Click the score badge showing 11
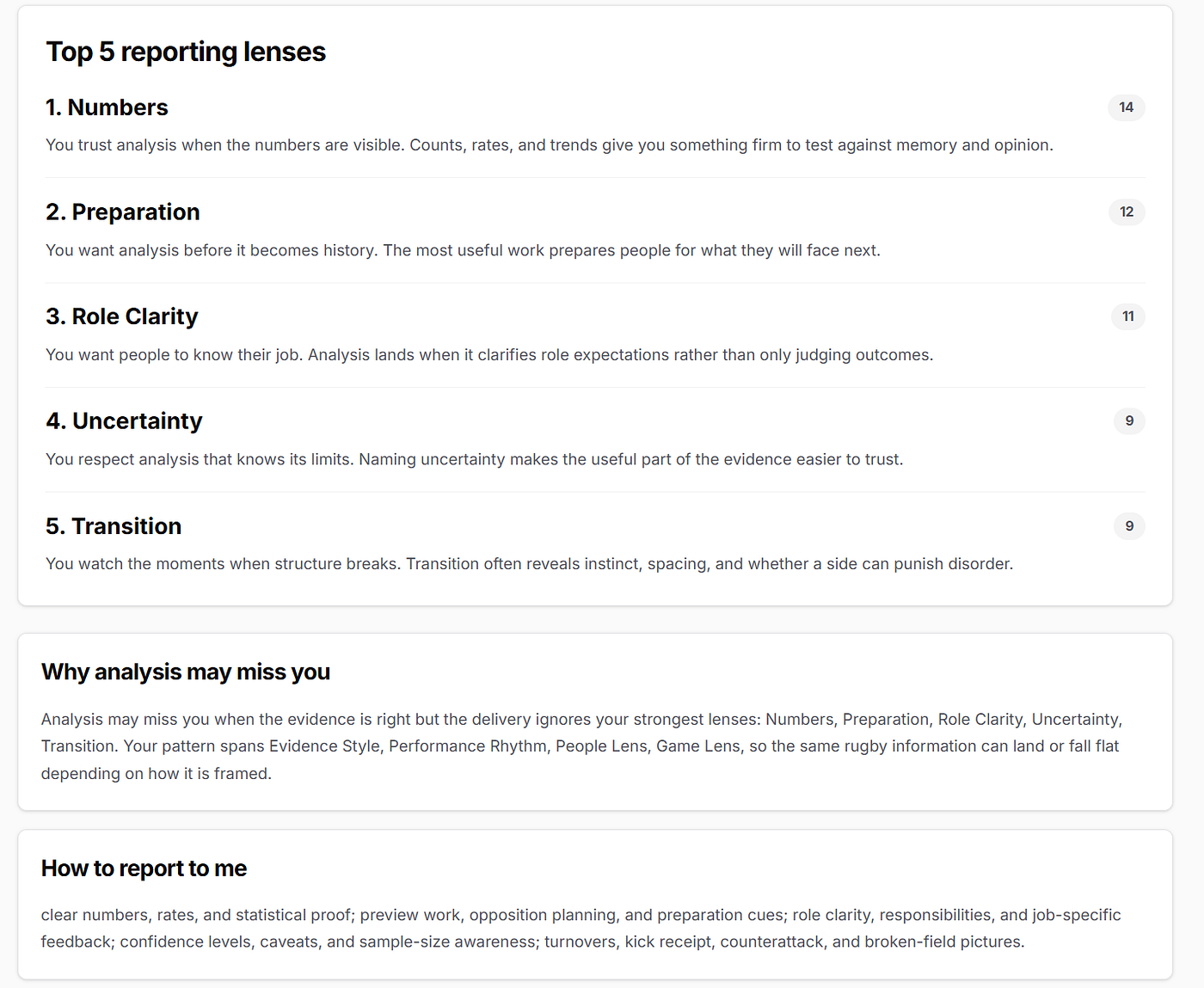 click(x=1127, y=316)
